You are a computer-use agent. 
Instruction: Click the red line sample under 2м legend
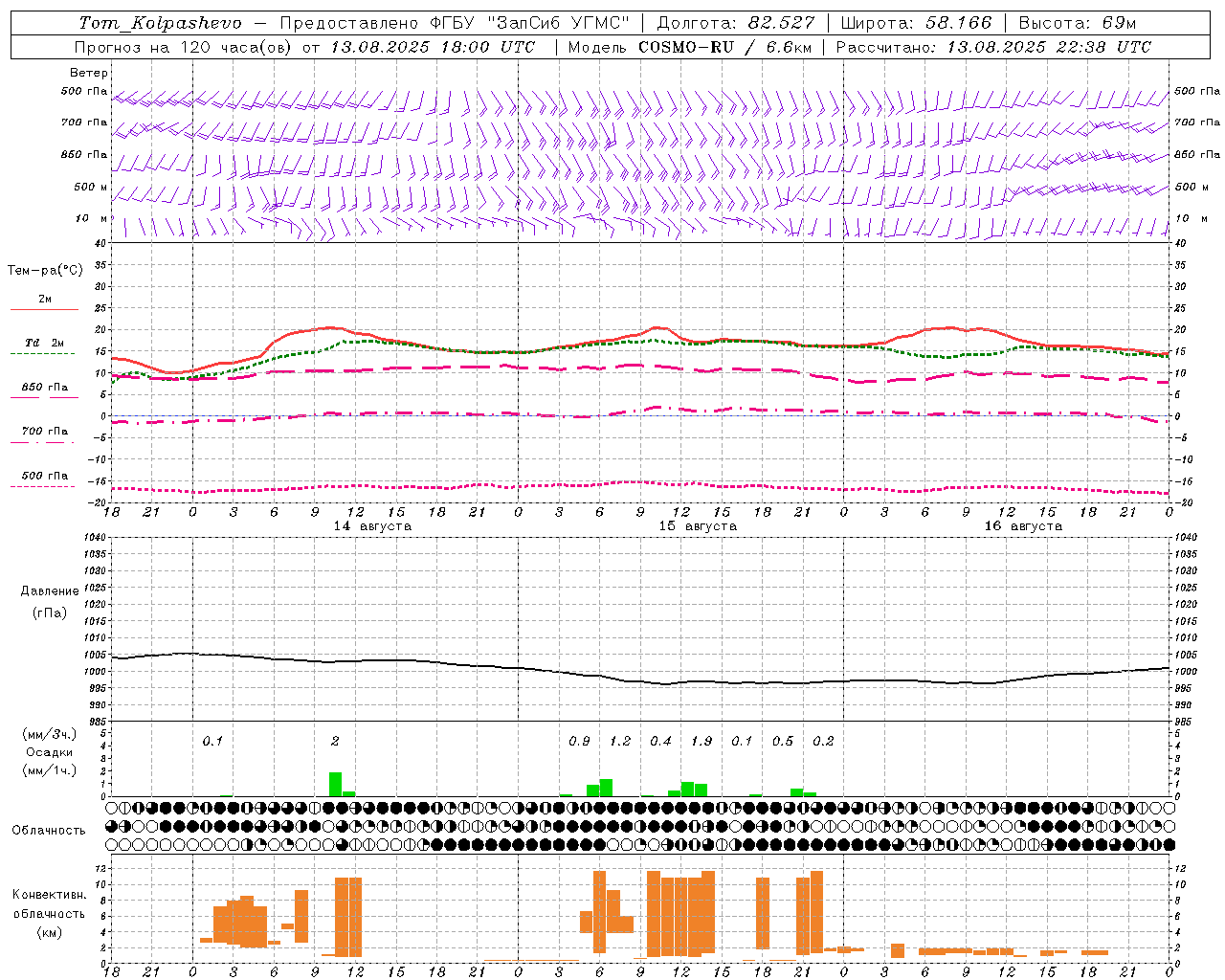click(x=44, y=309)
